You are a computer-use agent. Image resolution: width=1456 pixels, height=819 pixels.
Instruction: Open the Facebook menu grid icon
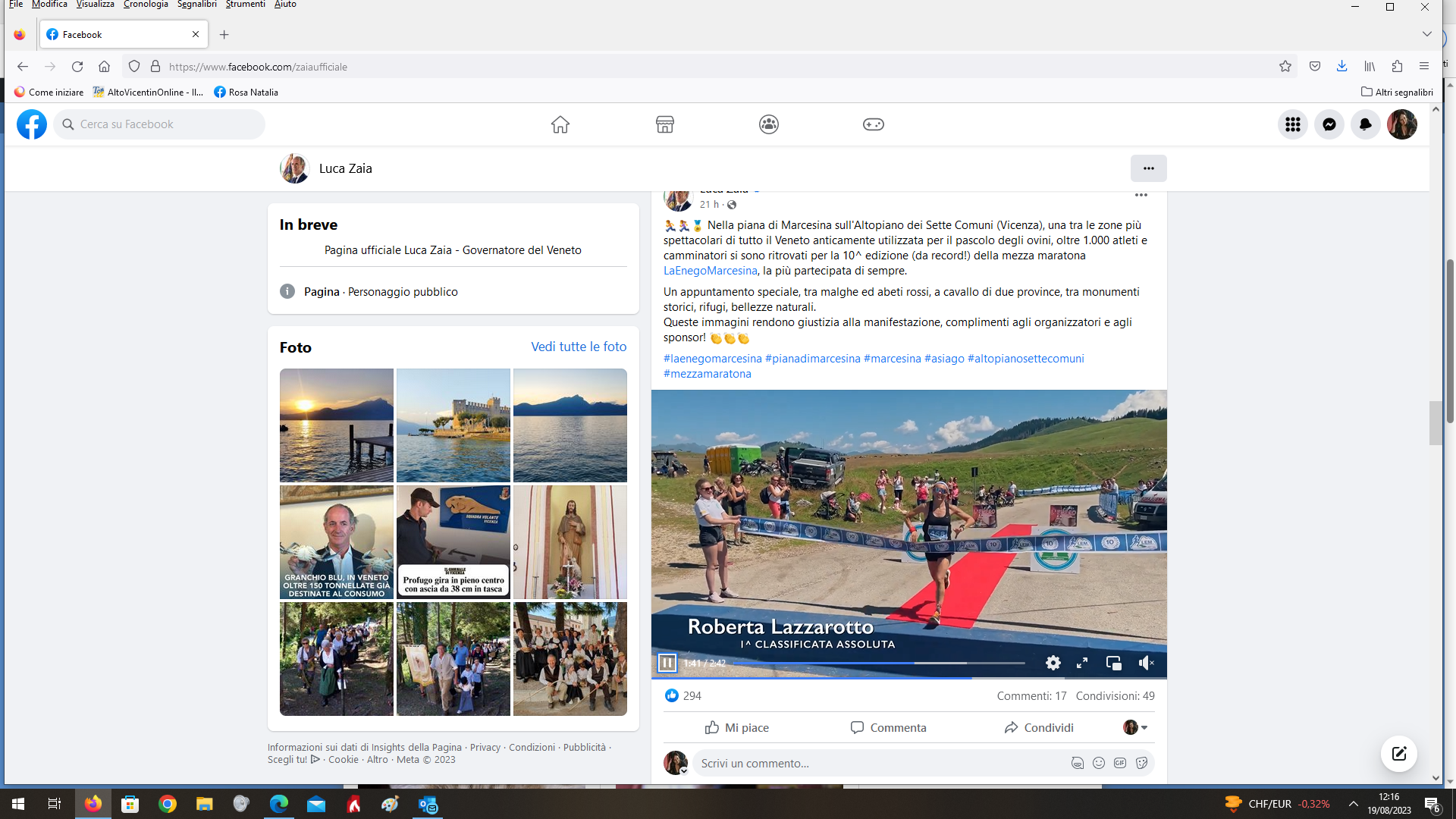pyautogui.click(x=1293, y=124)
